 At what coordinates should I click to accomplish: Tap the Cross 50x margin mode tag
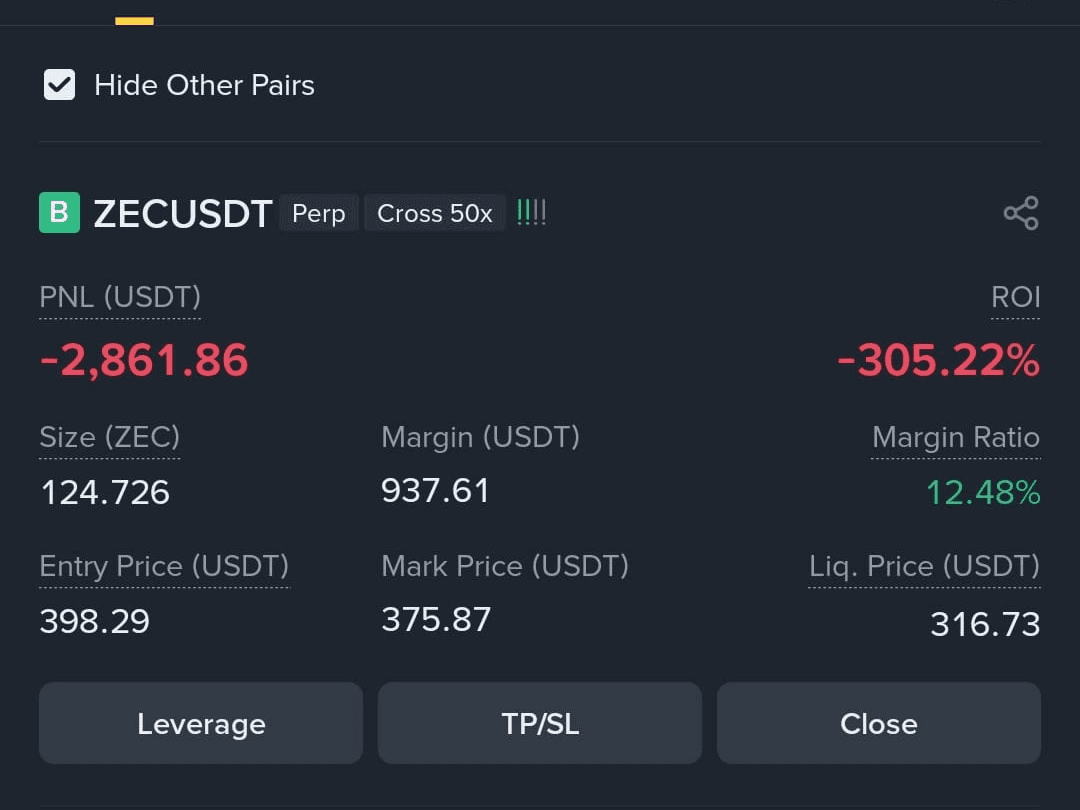[x=435, y=213]
